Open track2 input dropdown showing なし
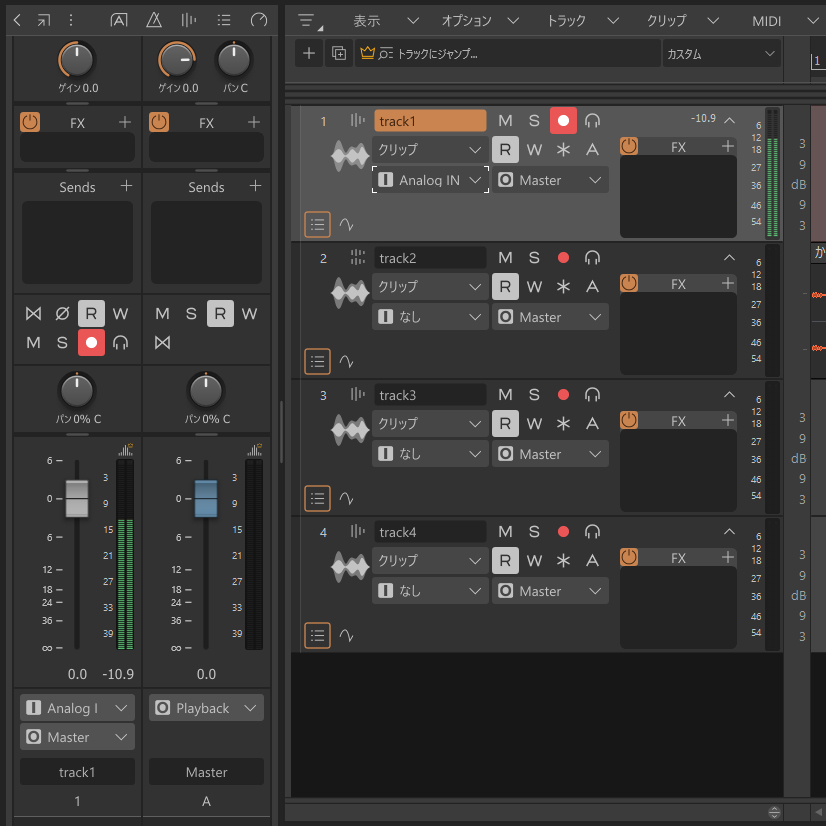 click(x=430, y=317)
